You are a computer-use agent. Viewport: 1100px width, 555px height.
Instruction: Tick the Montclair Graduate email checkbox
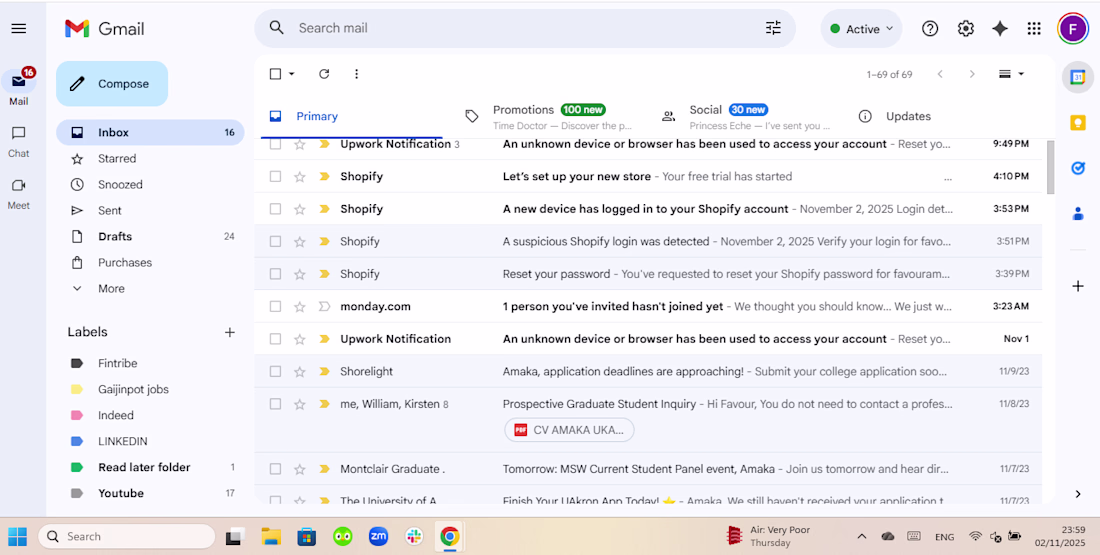pos(275,469)
